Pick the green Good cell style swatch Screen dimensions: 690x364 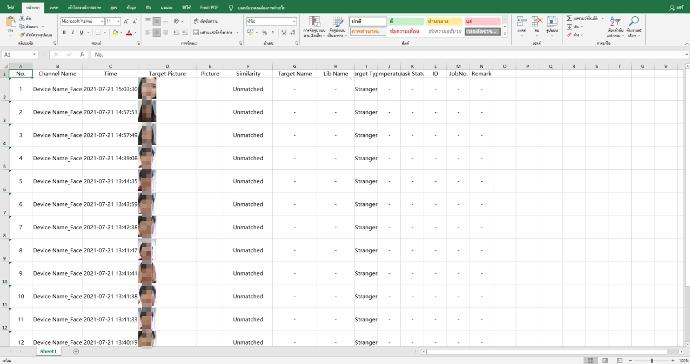406,21
